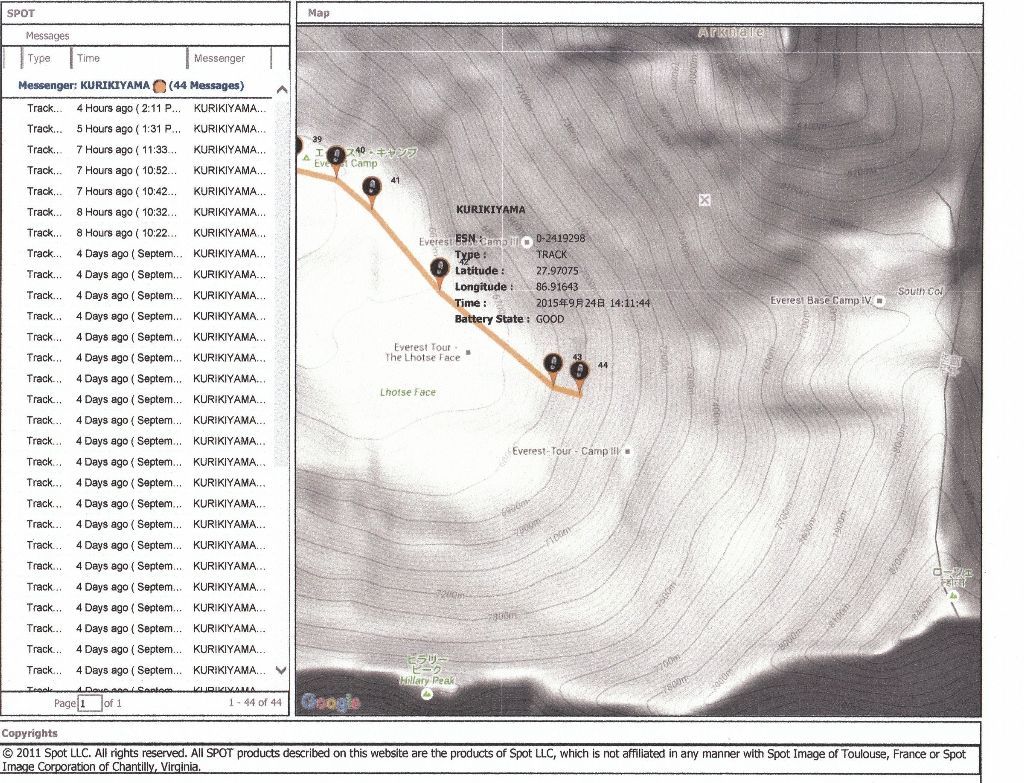Select track message 5 Hours ago 1:31 P
The height and width of the screenshot is (783, 1024).
(146, 129)
